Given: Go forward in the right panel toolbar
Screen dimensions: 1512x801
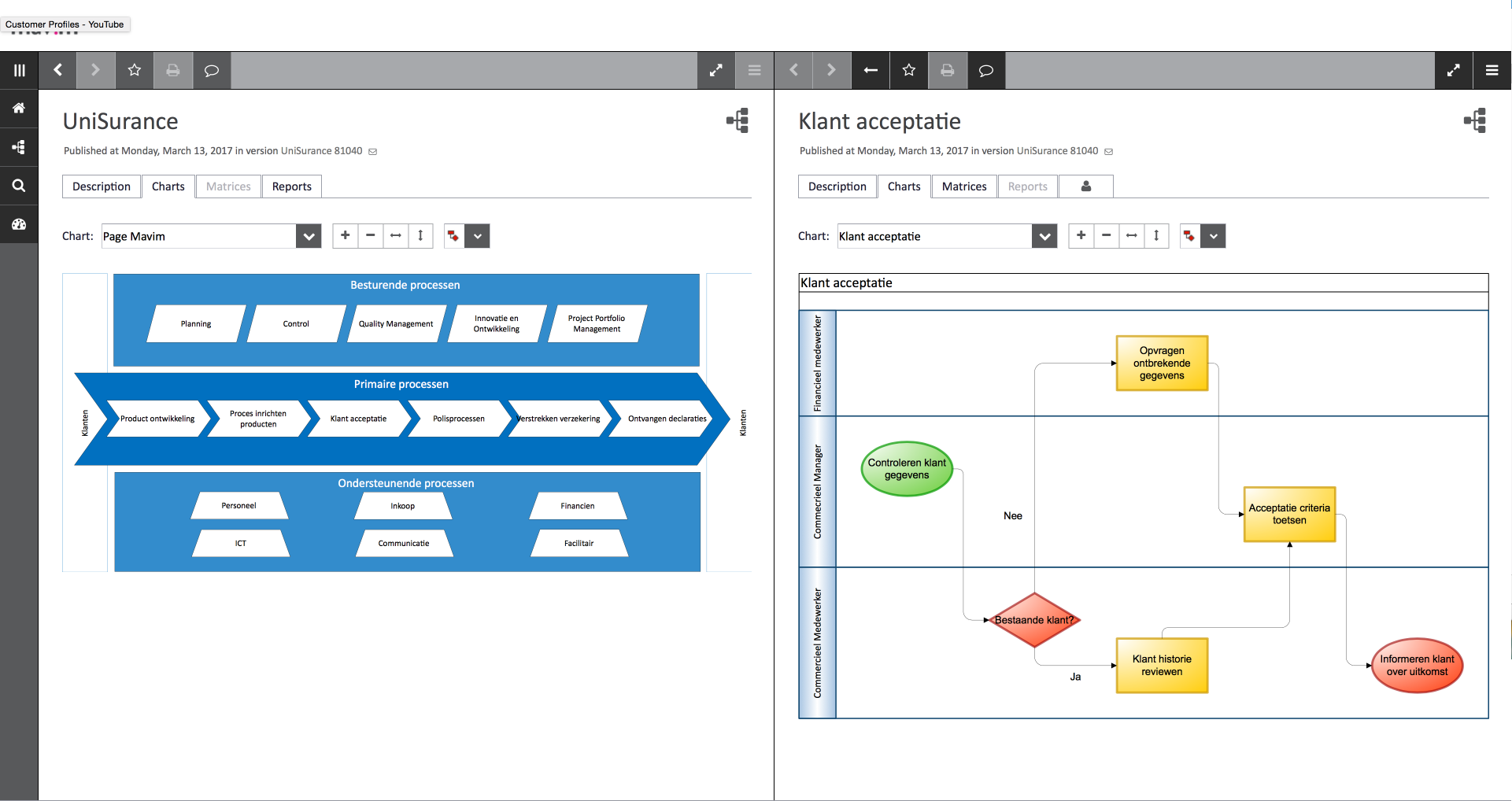Looking at the screenshot, I should point(831,71).
